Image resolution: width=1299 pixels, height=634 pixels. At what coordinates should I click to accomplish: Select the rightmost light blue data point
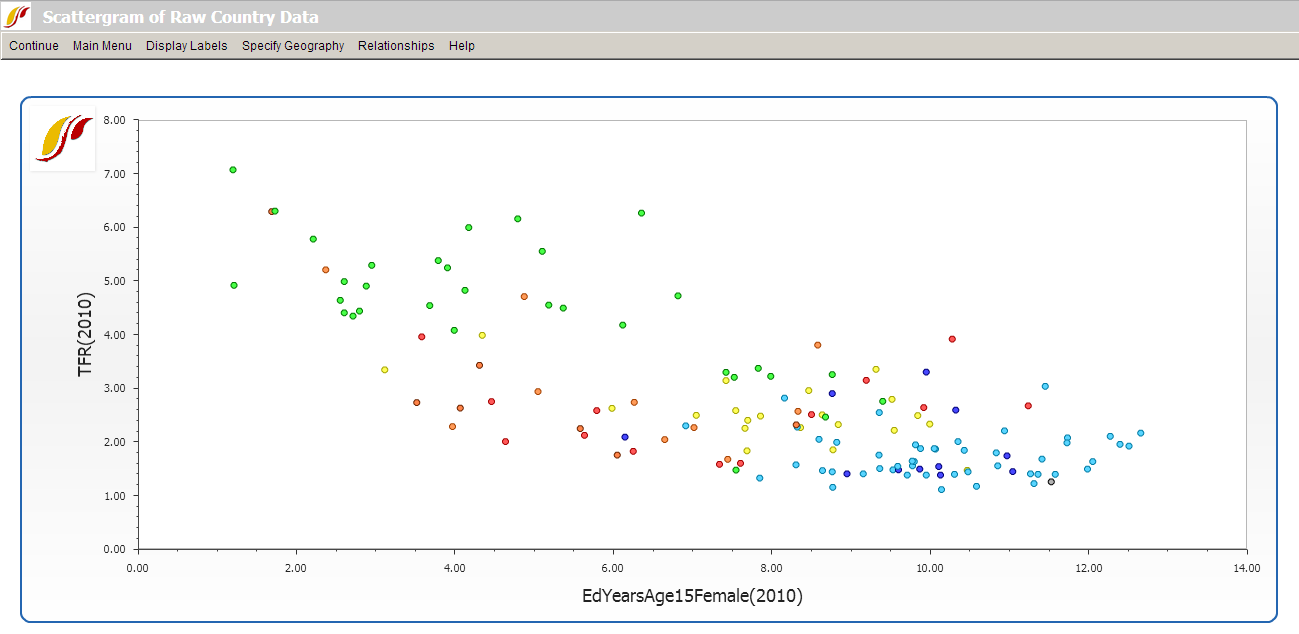[1140, 433]
